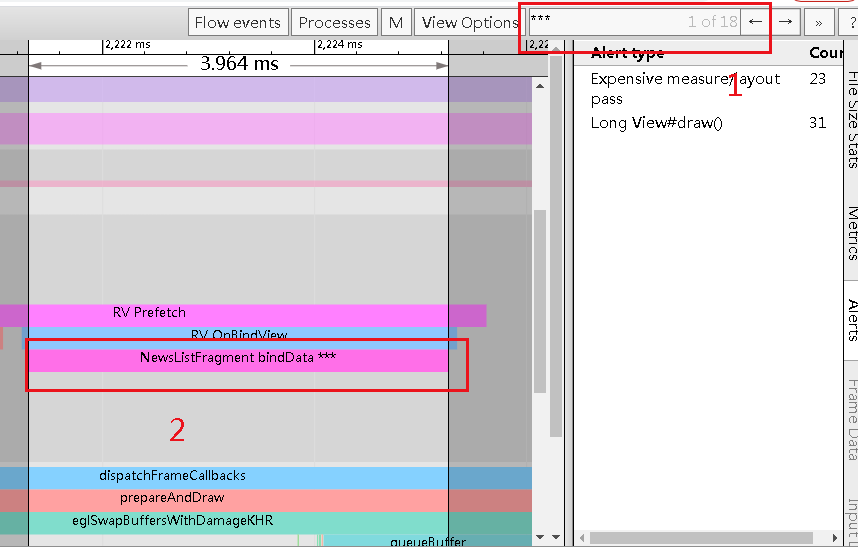Open the File Size Stats side tab

[x=851, y=119]
